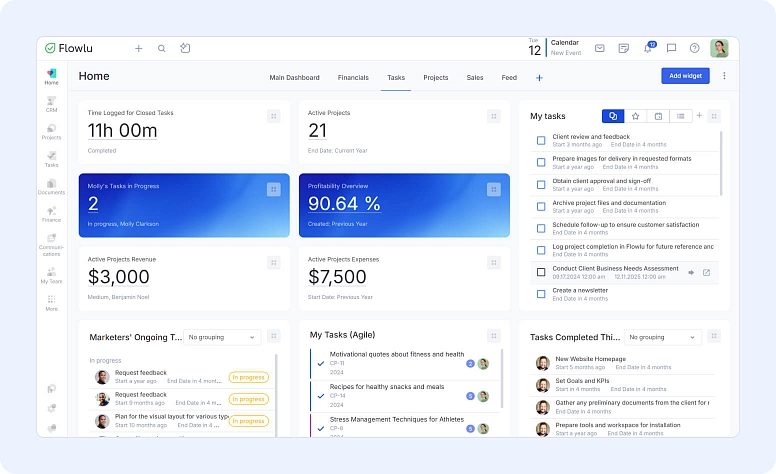This screenshot has height=474, width=776.
Task: Open the three-dot dashboard options menu
Action: (x=724, y=76)
